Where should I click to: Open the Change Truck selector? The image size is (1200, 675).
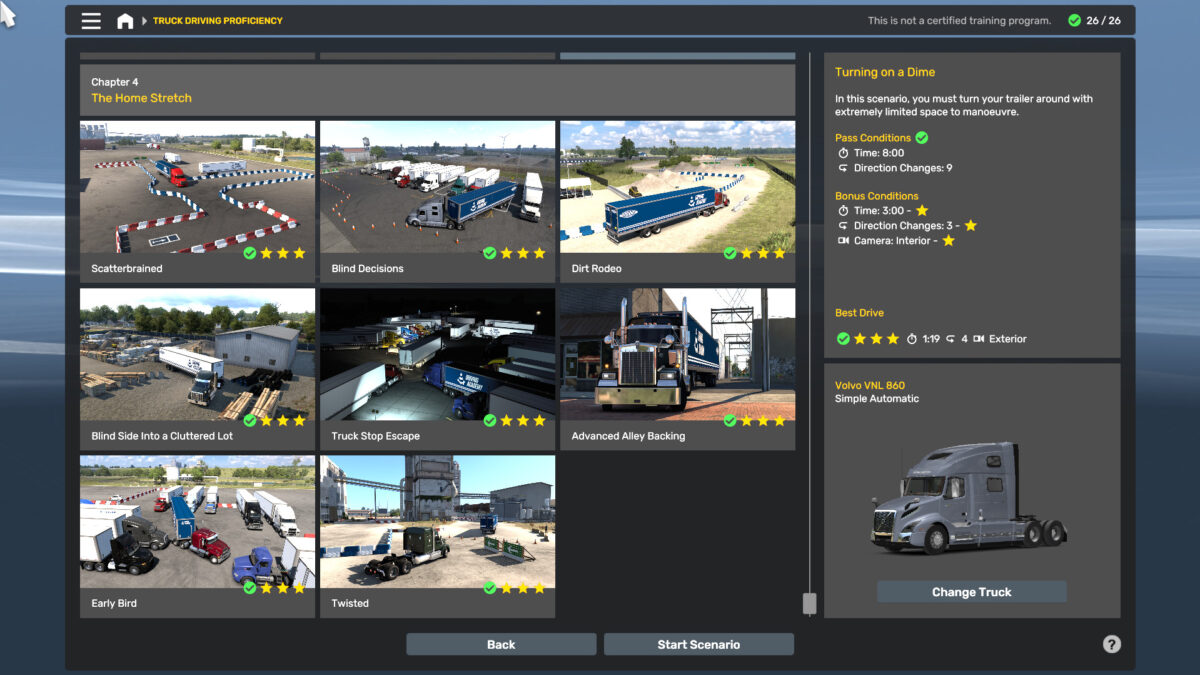pyautogui.click(x=971, y=592)
